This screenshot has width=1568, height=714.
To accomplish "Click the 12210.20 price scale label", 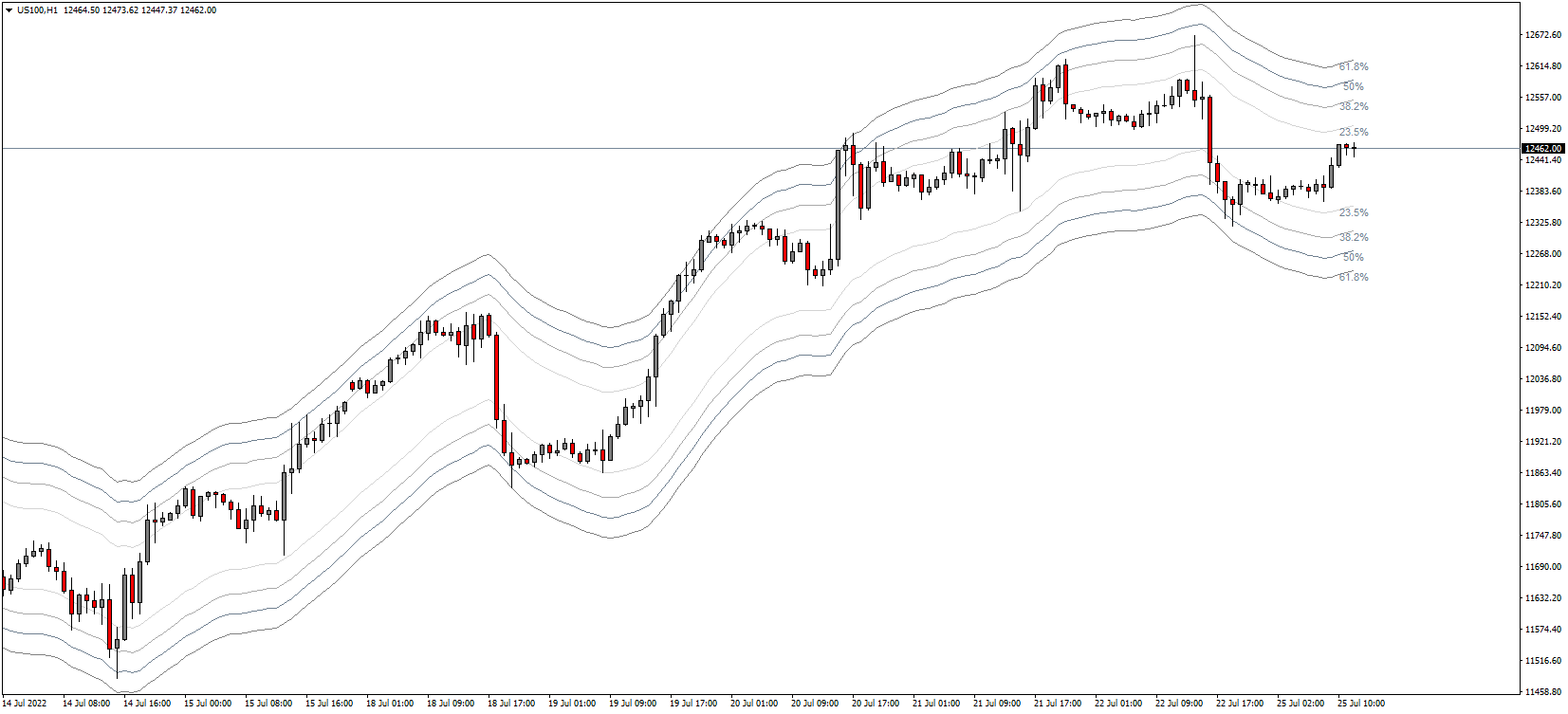I will pos(1543,285).
